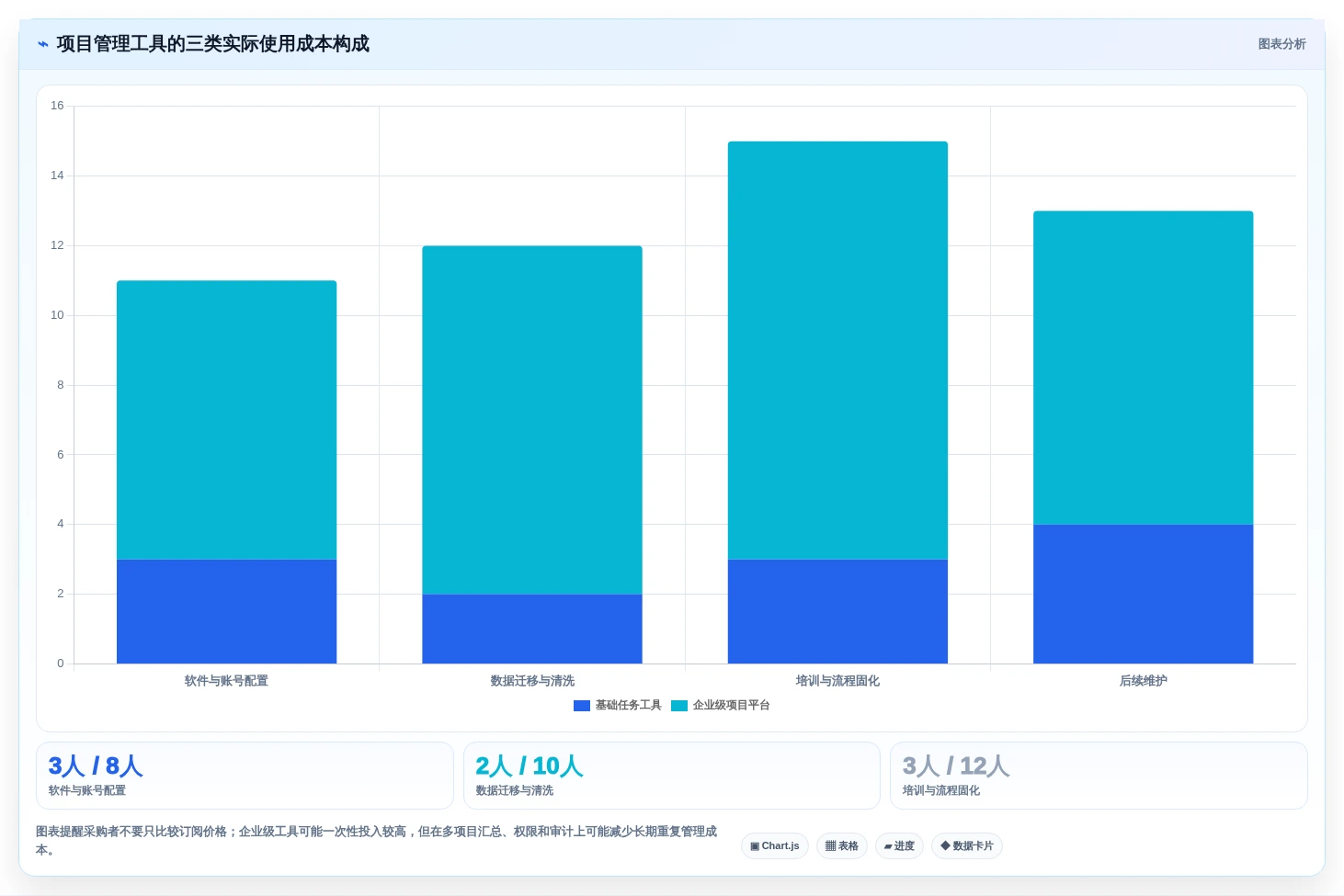1344x896 pixels.
Task: Click the y-axis value 0
Action: pos(61,663)
